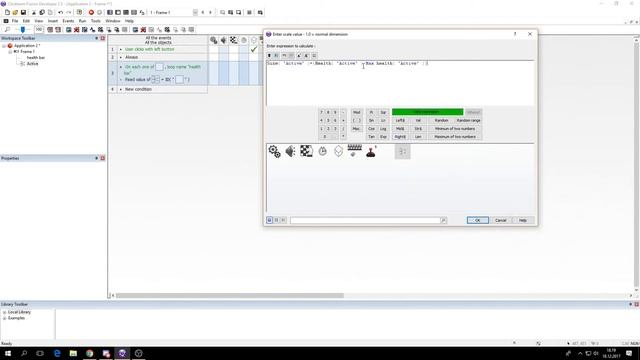Click the Always condition in event line 2
This screenshot has height=360, width=640.
click(131, 58)
